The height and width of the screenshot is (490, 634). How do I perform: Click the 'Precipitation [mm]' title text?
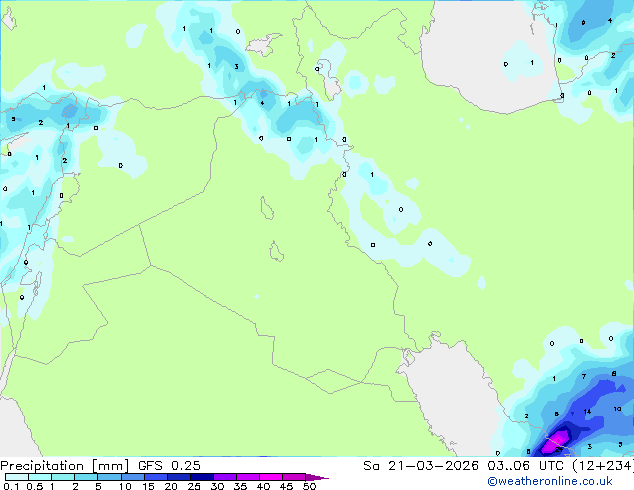[64, 466]
